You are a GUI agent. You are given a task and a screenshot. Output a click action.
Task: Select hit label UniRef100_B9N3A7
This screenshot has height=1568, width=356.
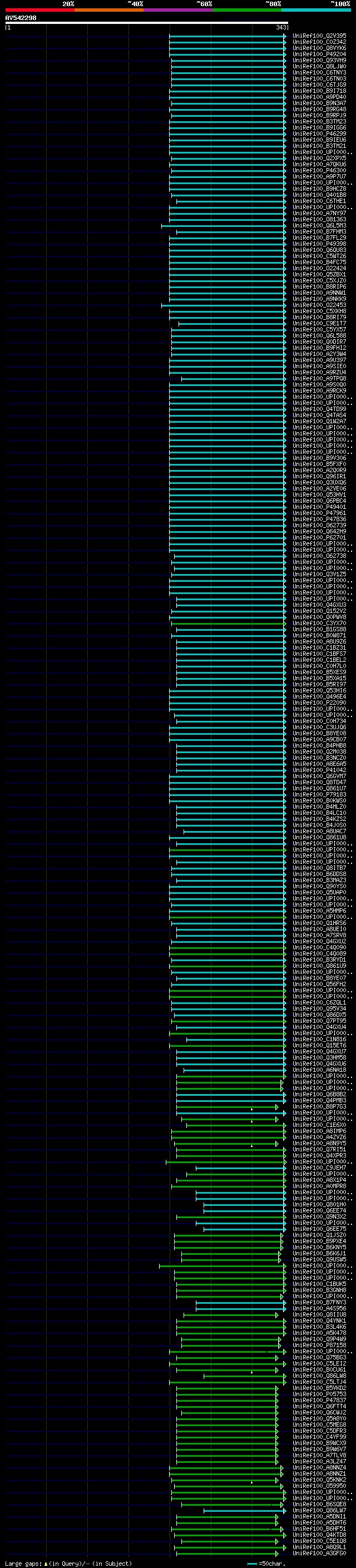click(319, 103)
